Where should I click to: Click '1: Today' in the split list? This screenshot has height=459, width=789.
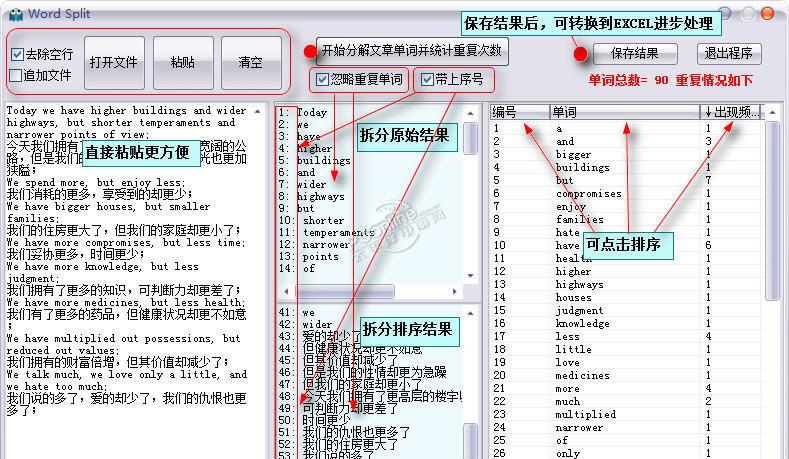(303, 112)
